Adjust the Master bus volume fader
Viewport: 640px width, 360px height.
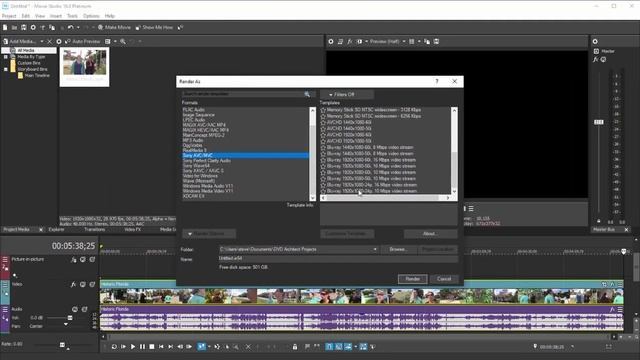[599, 122]
